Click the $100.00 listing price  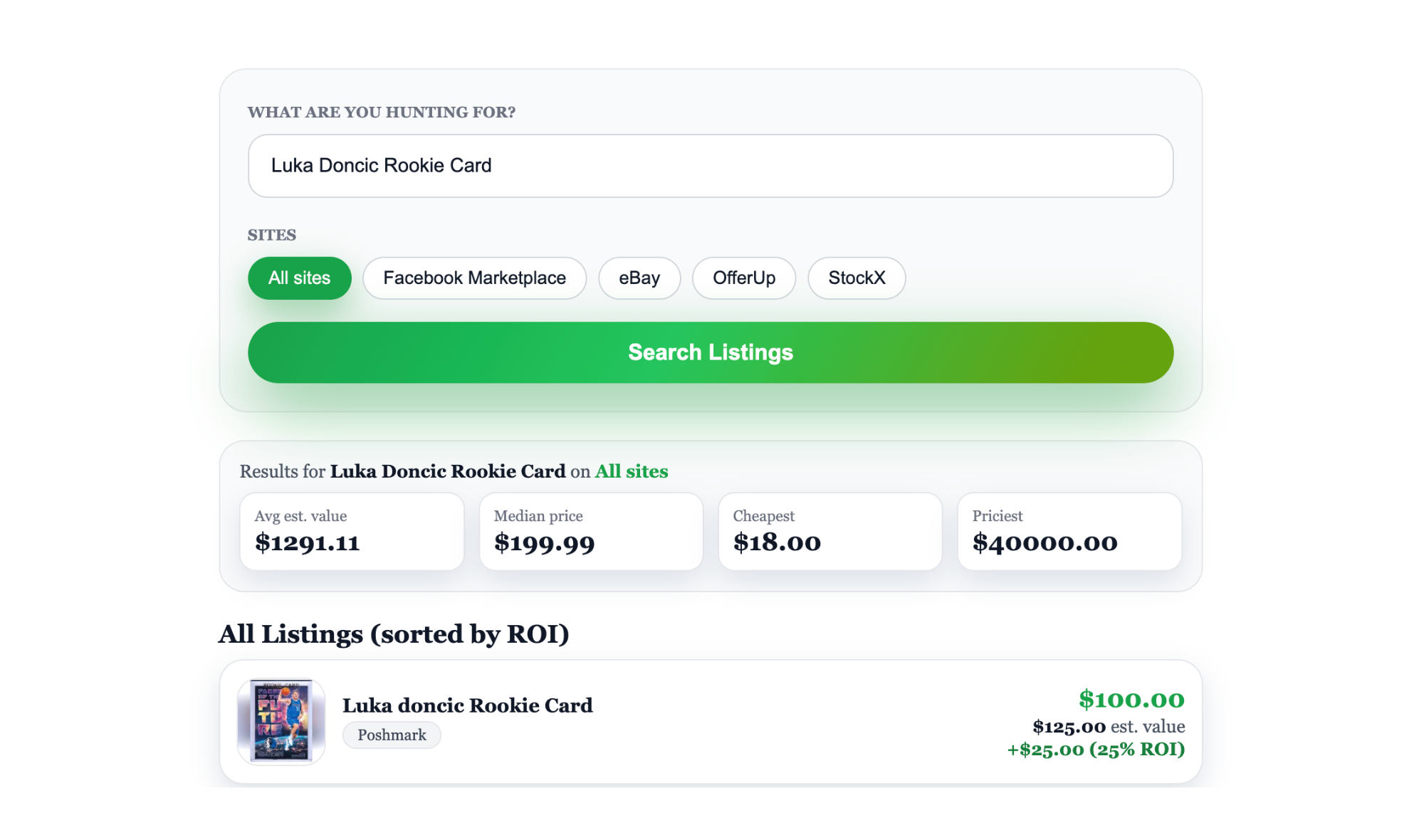click(x=1131, y=700)
